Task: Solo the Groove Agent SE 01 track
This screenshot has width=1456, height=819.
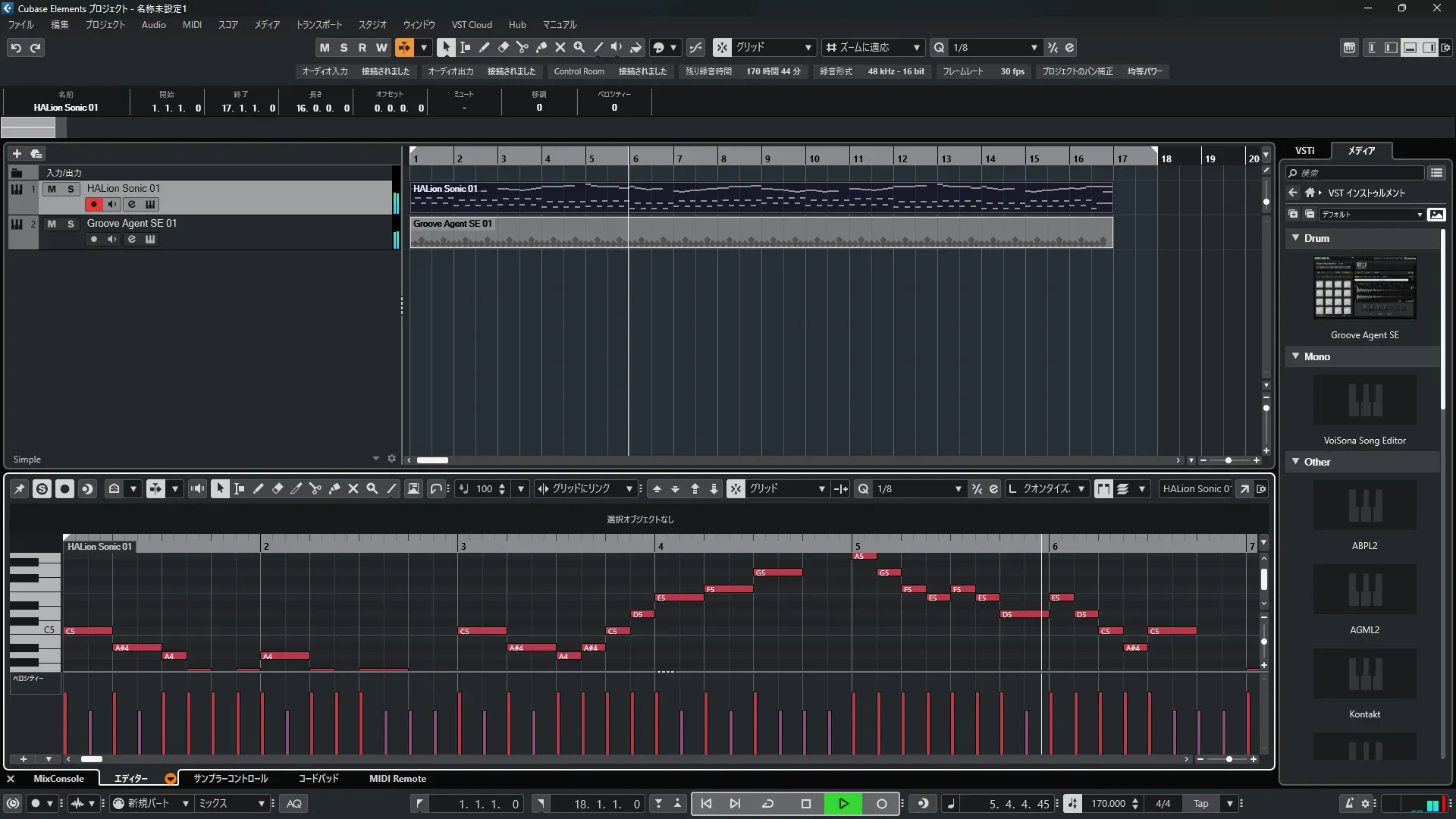Action: 71,224
